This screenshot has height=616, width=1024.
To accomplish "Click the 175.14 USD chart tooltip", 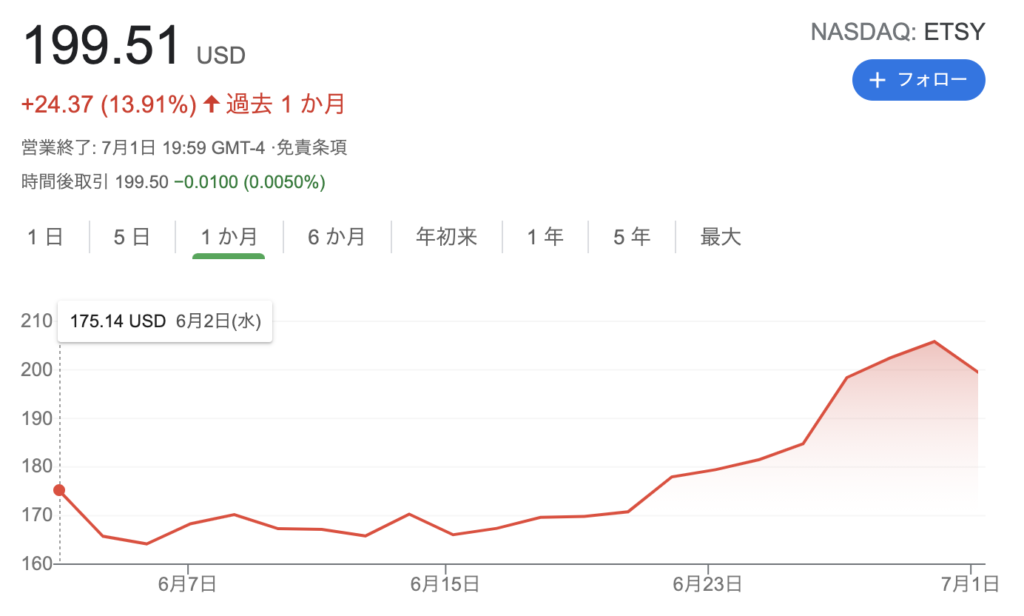I will (x=166, y=322).
